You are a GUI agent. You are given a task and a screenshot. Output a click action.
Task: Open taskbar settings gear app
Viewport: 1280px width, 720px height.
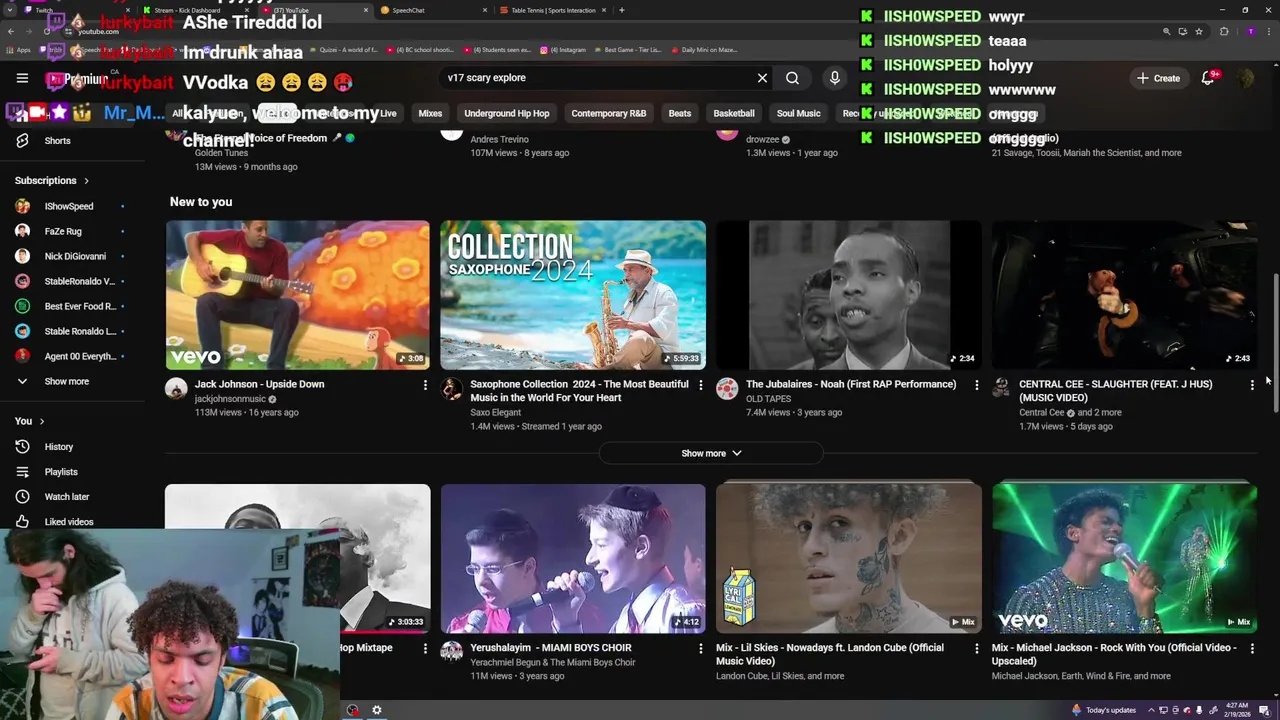(377, 710)
